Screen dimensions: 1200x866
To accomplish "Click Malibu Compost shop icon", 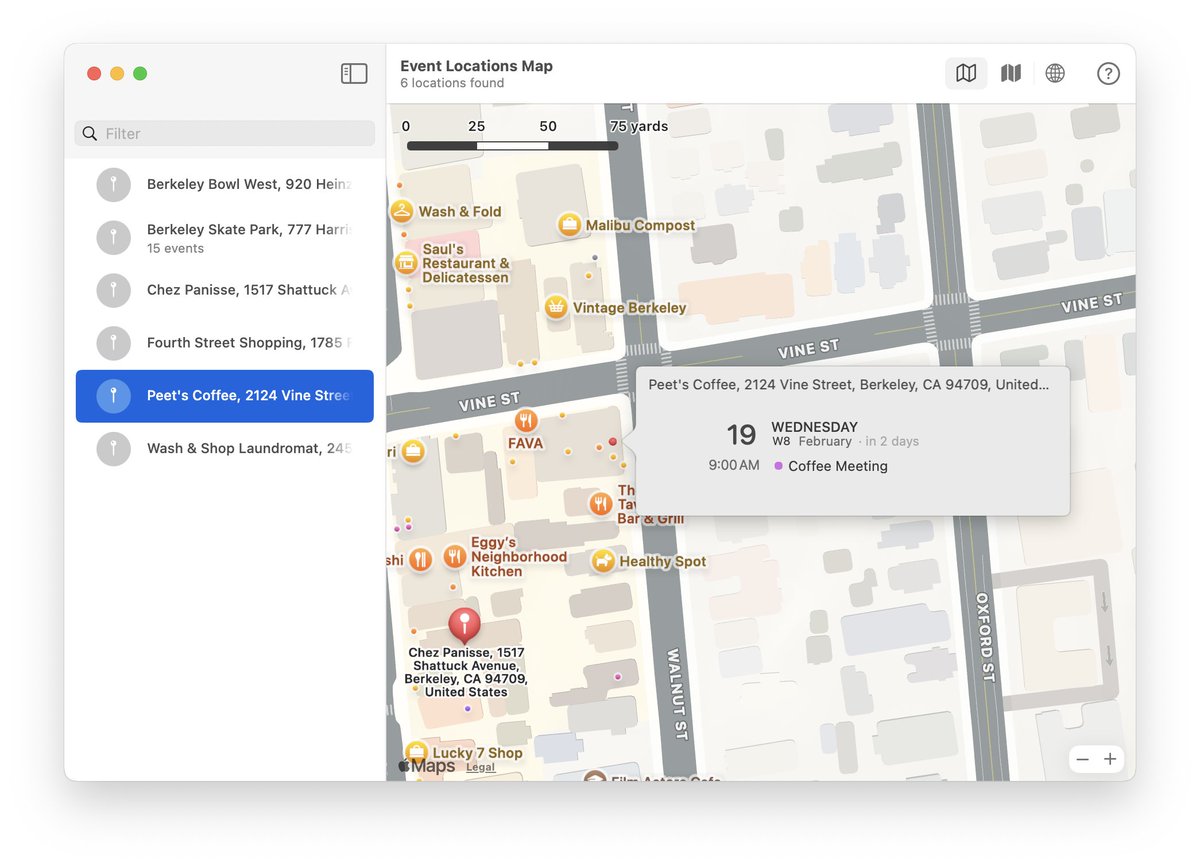I will click(569, 225).
